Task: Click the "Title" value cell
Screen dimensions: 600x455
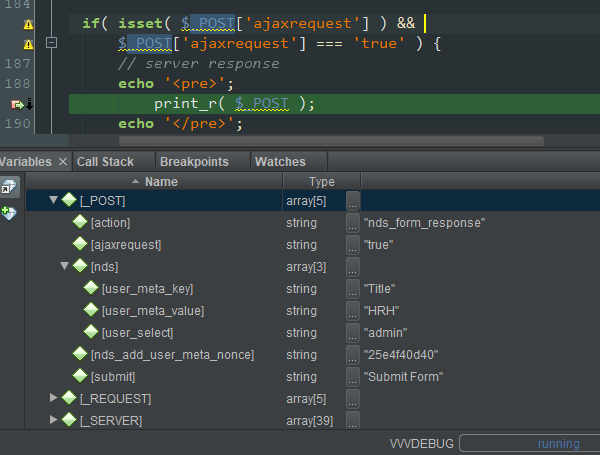Action: pos(380,289)
